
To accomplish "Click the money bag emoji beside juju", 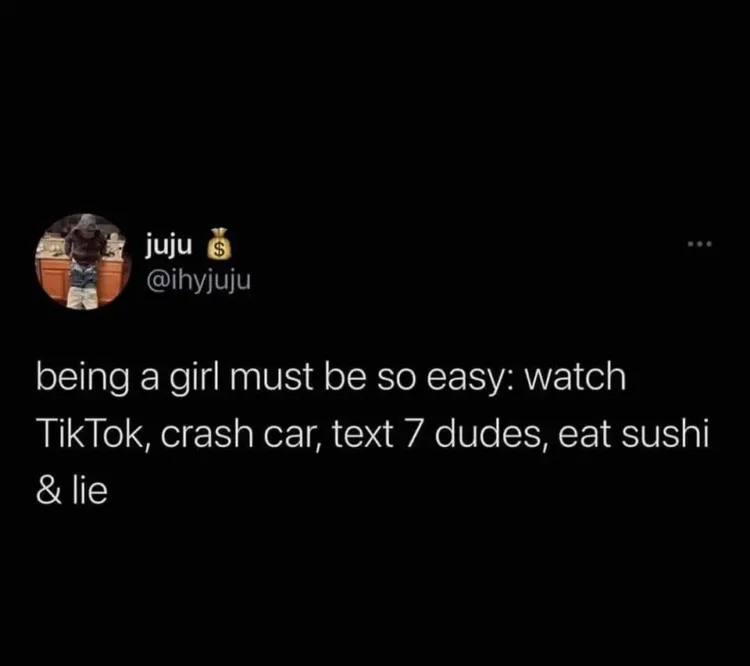I will click(218, 245).
